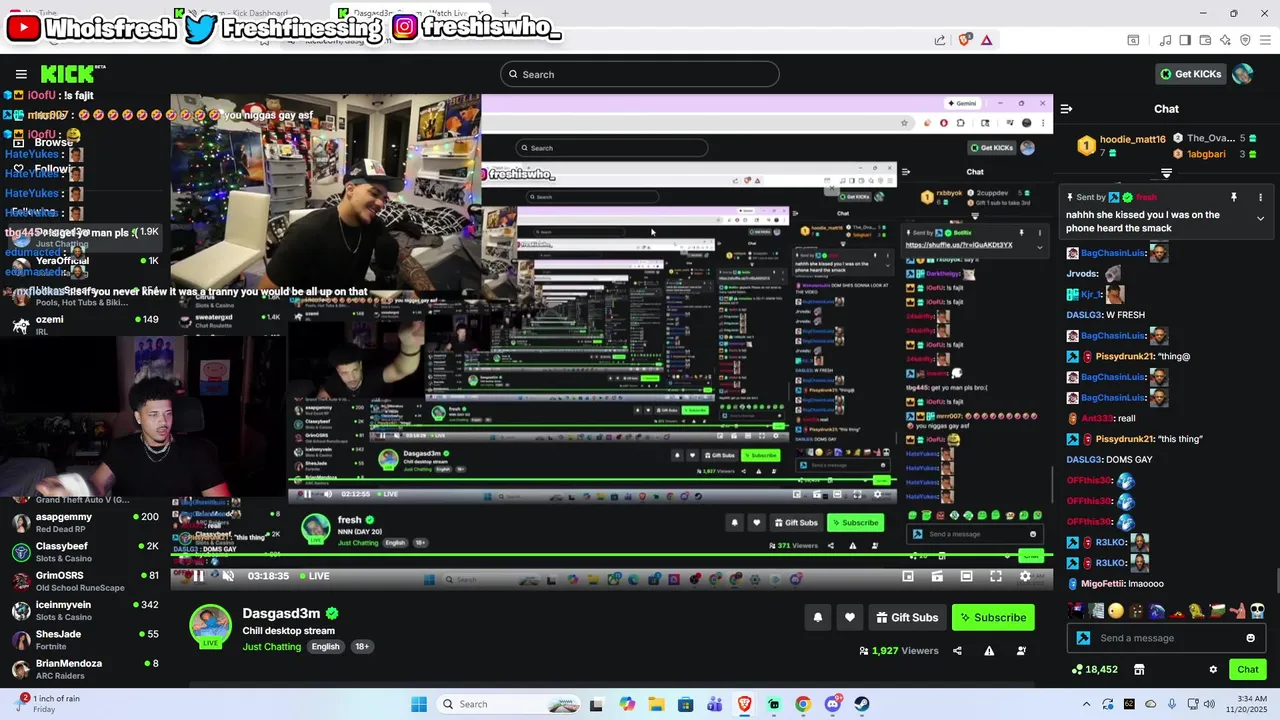Toggle notifications bell for Dasgasd3m
This screenshot has width=1280, height=720.
(818, 617)
